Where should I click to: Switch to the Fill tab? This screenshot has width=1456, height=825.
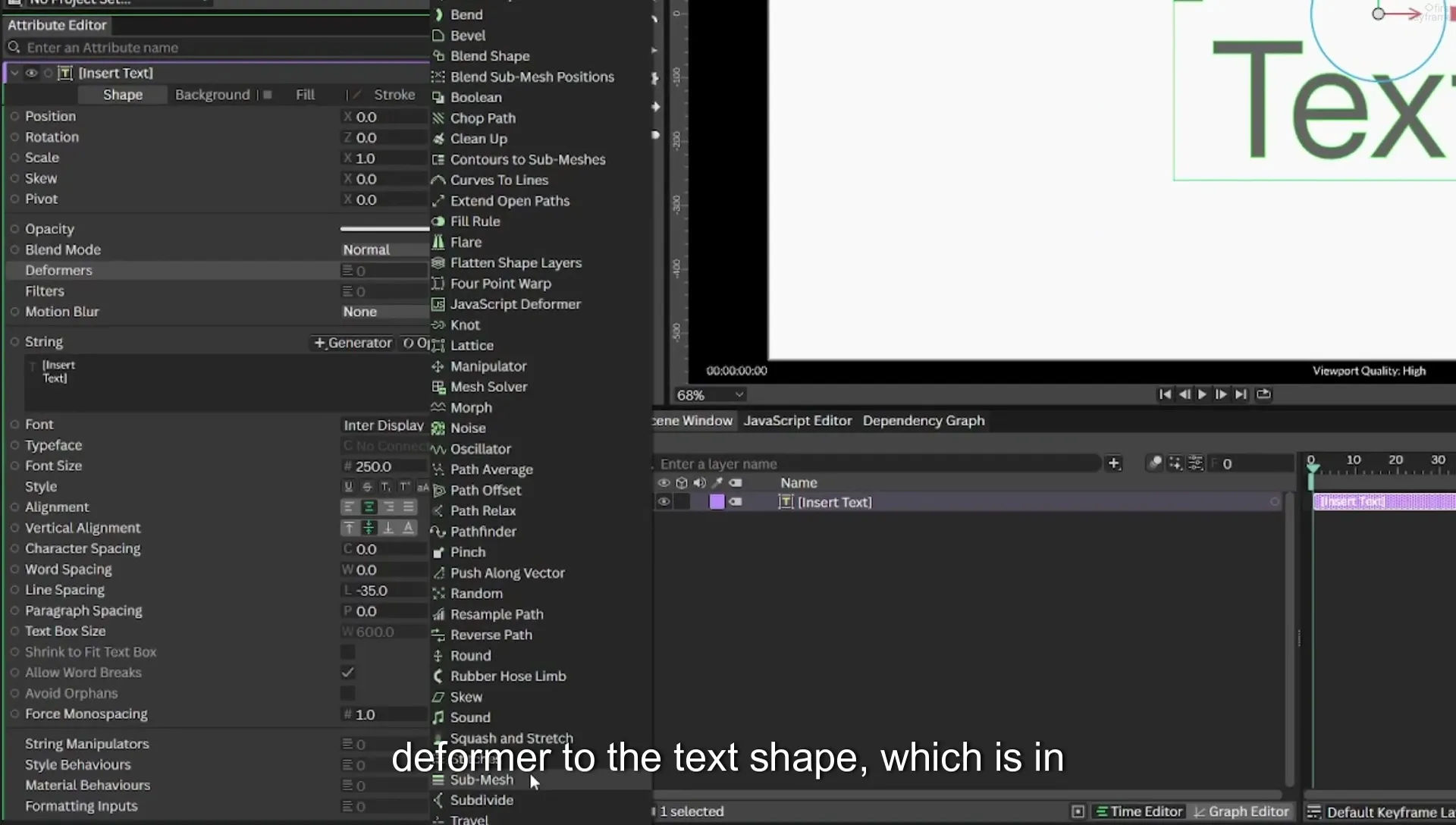point(305,95)
